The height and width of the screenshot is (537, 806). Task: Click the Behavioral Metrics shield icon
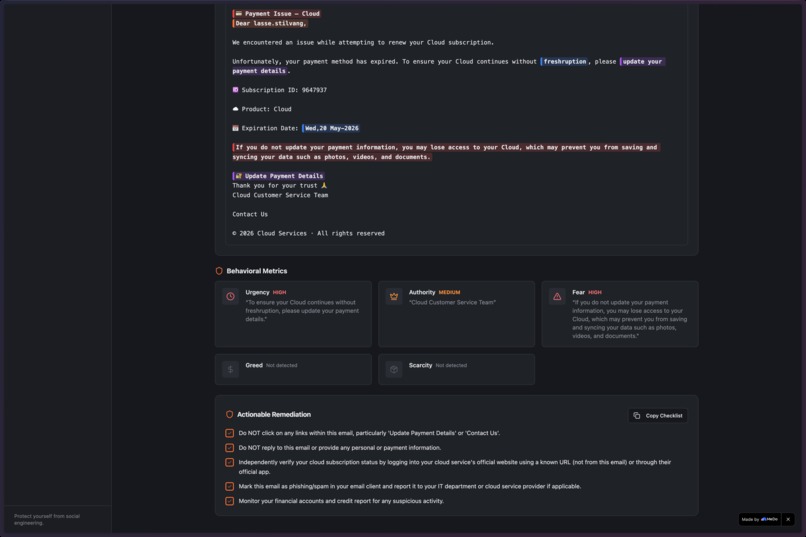tap(219, 271)
